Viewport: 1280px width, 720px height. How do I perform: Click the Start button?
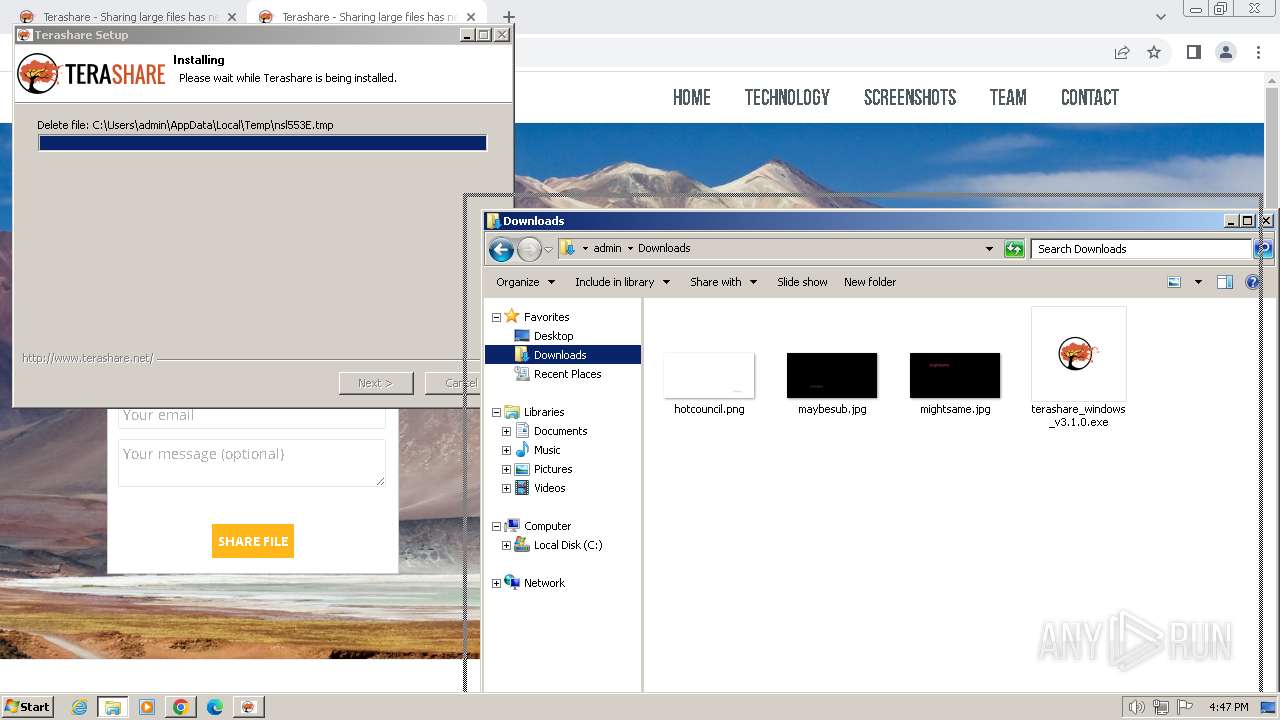(28, 707)
